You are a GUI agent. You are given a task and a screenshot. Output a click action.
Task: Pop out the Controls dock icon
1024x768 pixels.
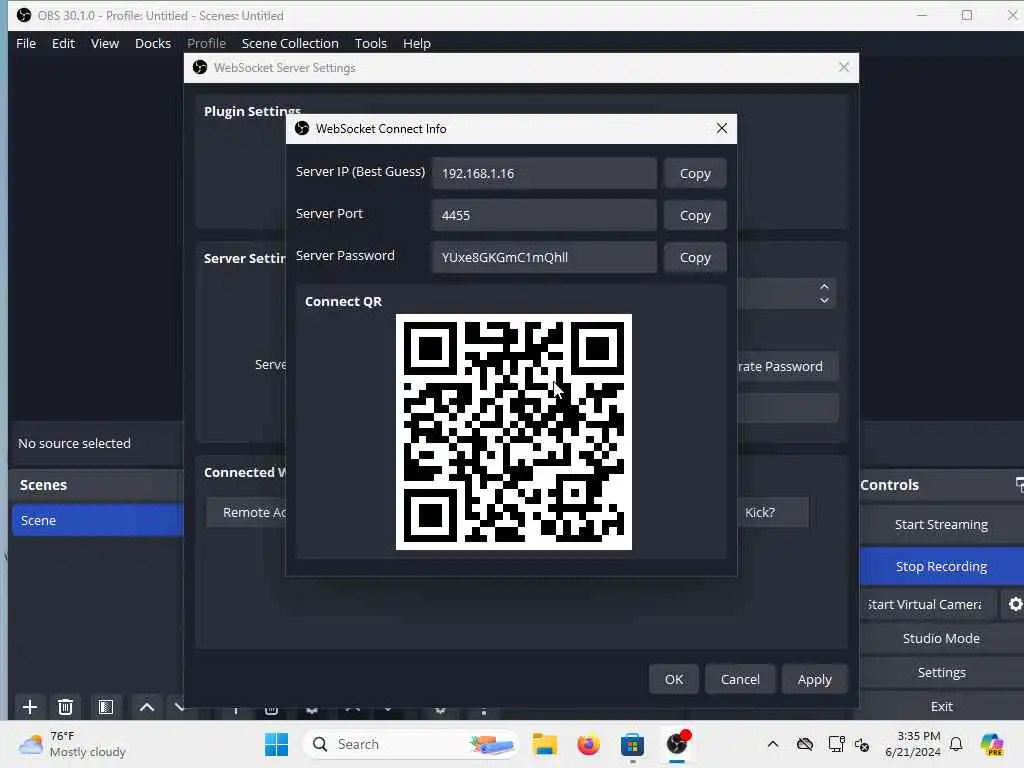1019,485
